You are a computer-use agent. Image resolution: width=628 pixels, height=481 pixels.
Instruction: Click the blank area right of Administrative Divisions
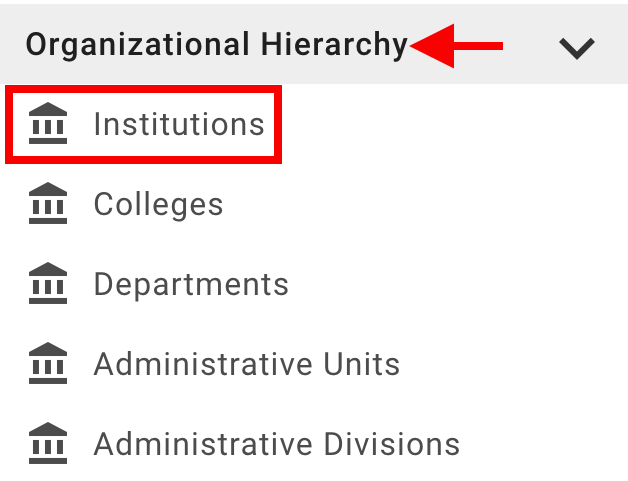click(540, 443)
